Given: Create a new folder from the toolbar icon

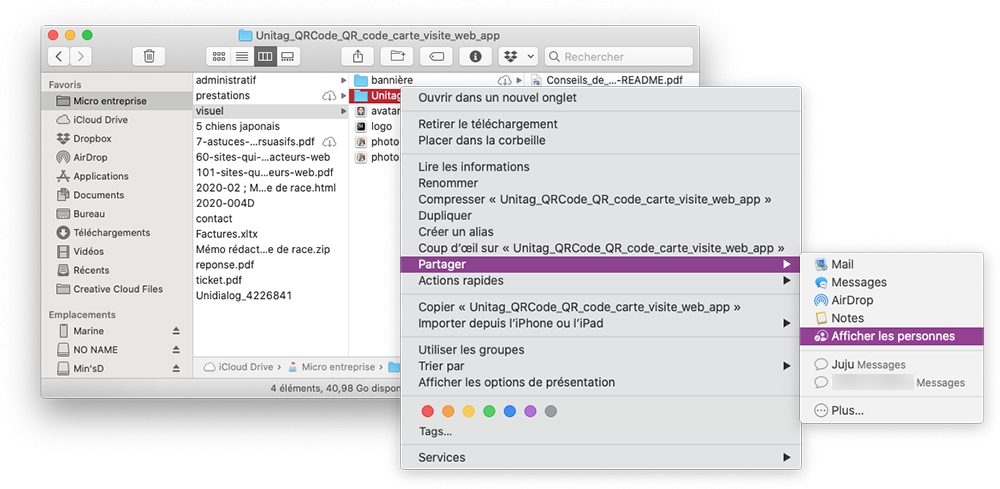Looking at the screenshot, I should 398,57.
